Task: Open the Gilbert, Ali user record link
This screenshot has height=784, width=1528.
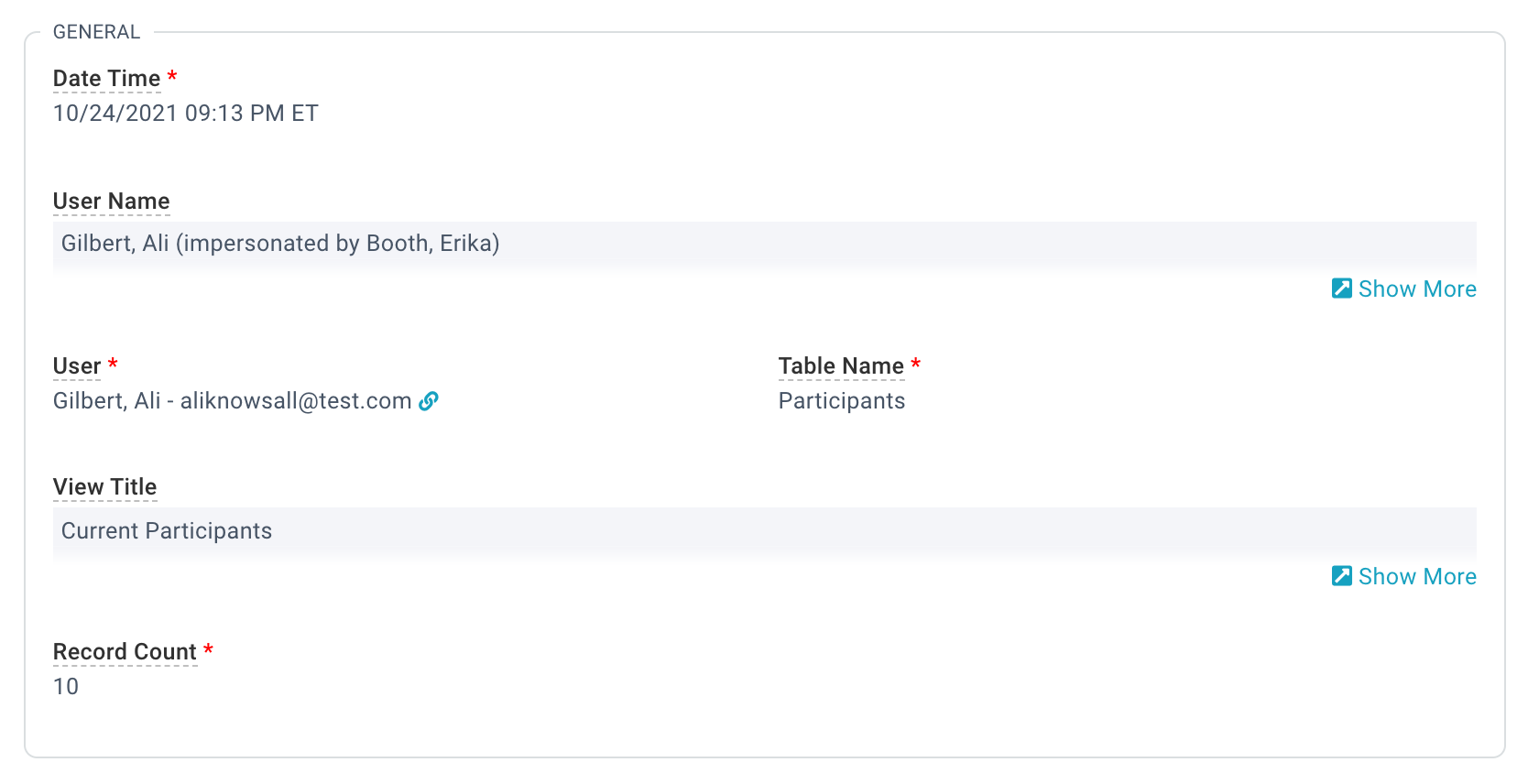Action: (x=233, y=401)
